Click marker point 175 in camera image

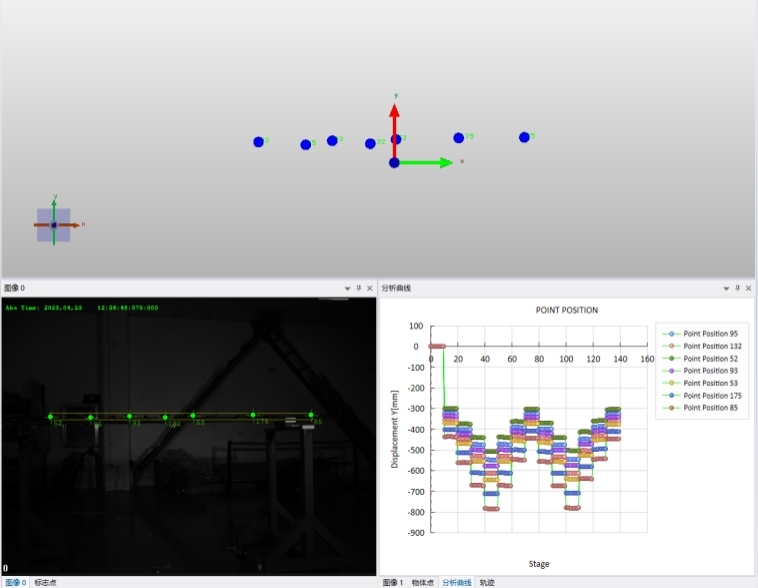tap(253, 415)
